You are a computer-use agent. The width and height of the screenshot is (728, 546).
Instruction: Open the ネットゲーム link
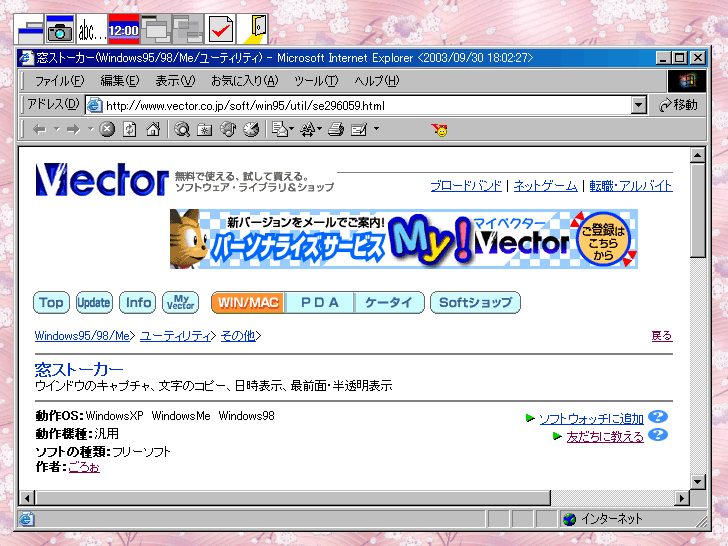point(546,186)
